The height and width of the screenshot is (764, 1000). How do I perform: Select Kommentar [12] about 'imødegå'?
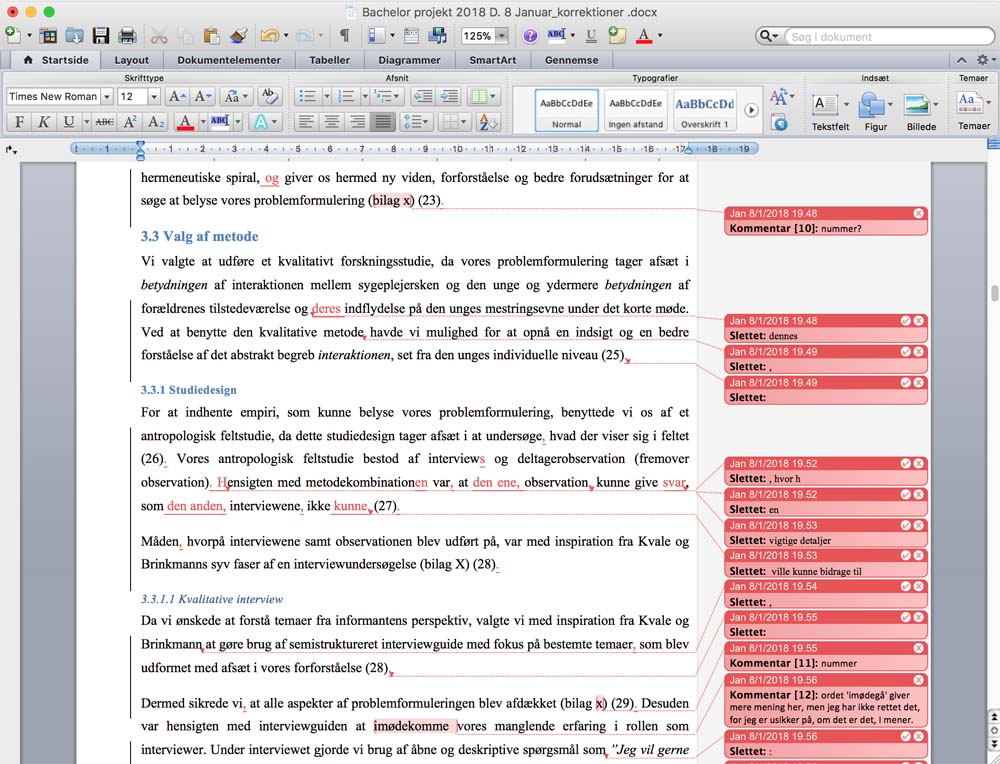[x=825, y=700]
